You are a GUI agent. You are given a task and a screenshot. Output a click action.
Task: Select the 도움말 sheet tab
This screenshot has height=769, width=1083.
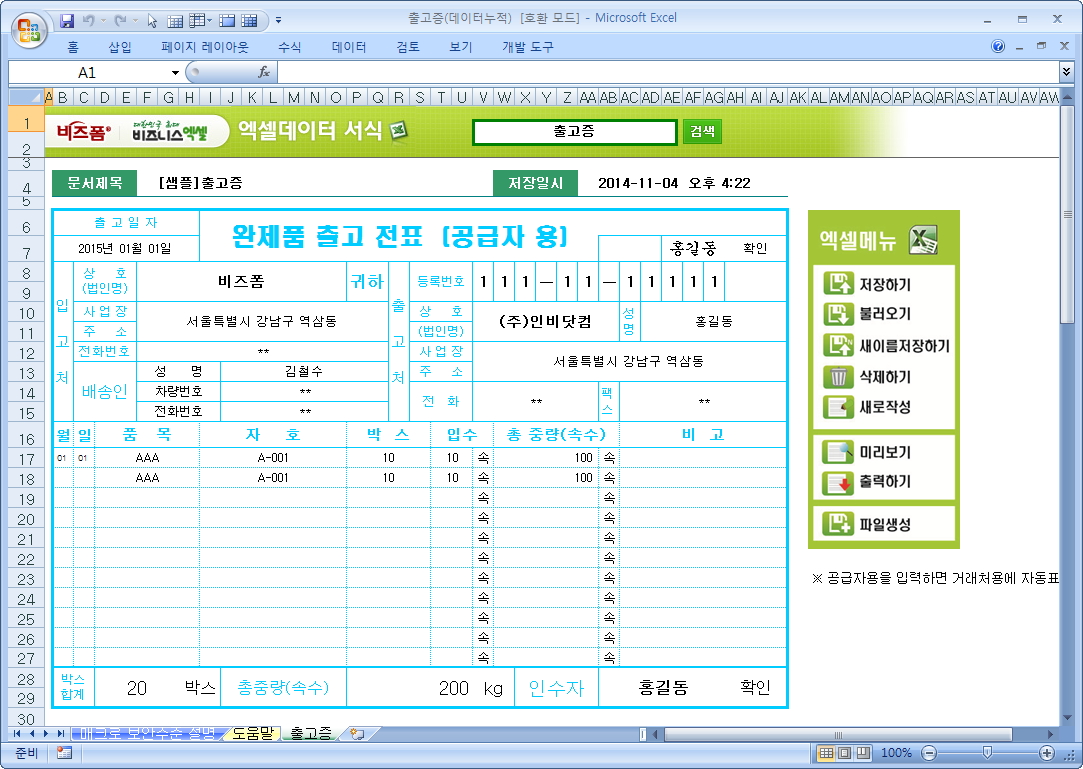click(x=252, y=734)
